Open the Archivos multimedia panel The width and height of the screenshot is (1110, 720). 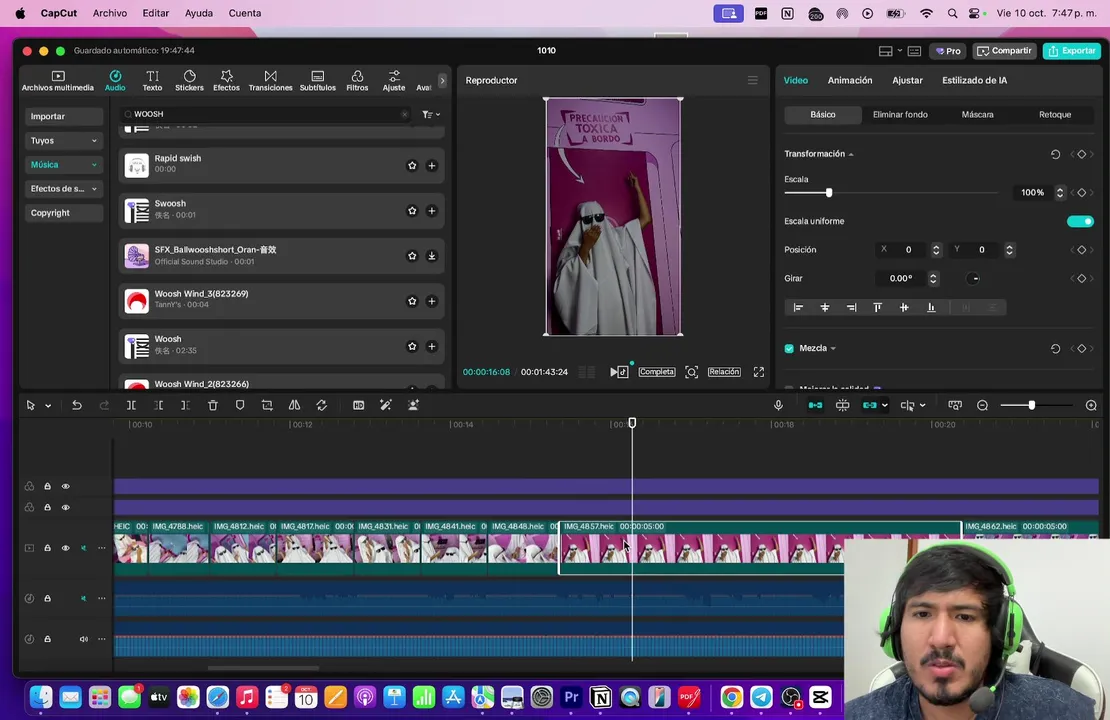(57, 81)
